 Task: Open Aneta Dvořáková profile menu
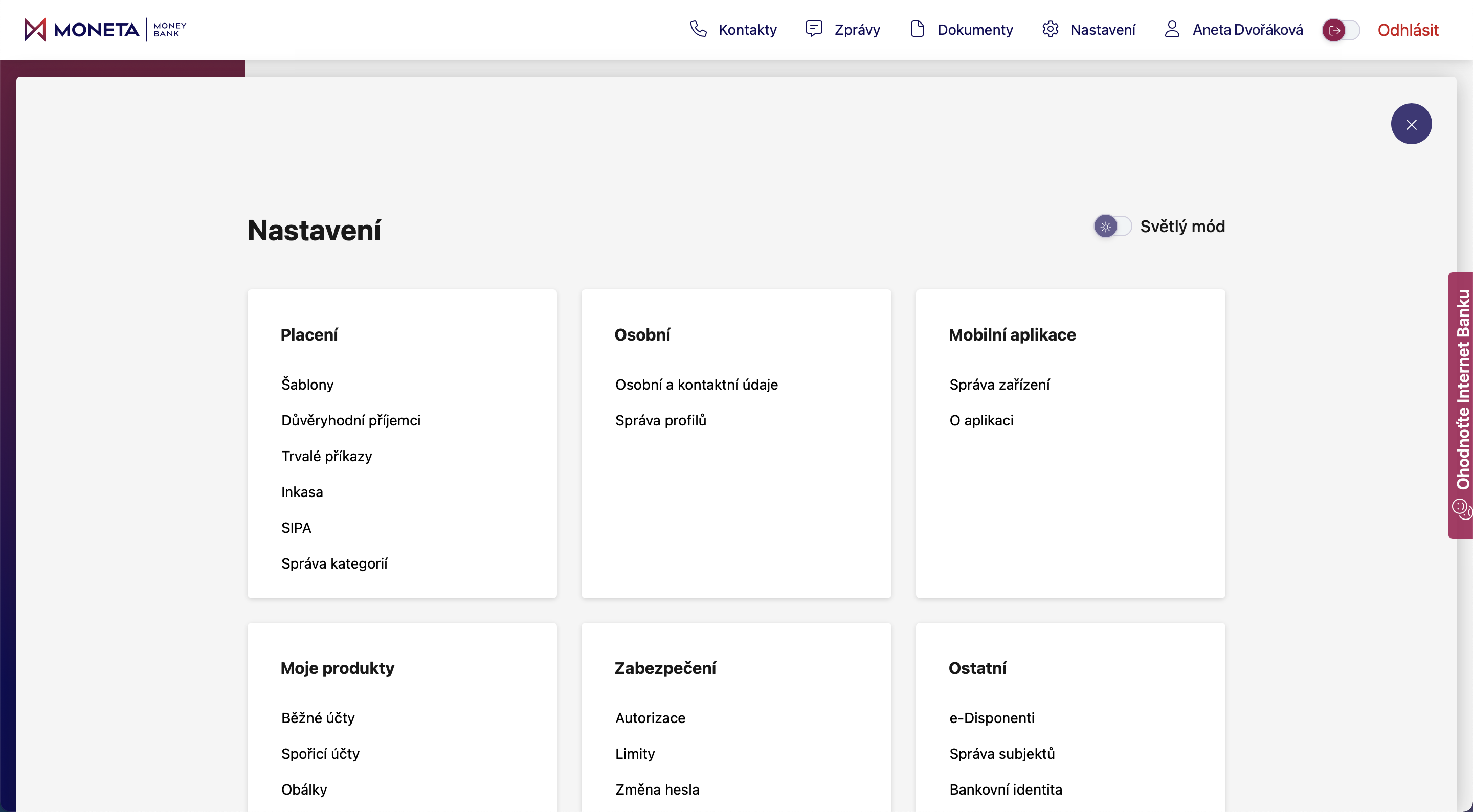(1247, 30)
